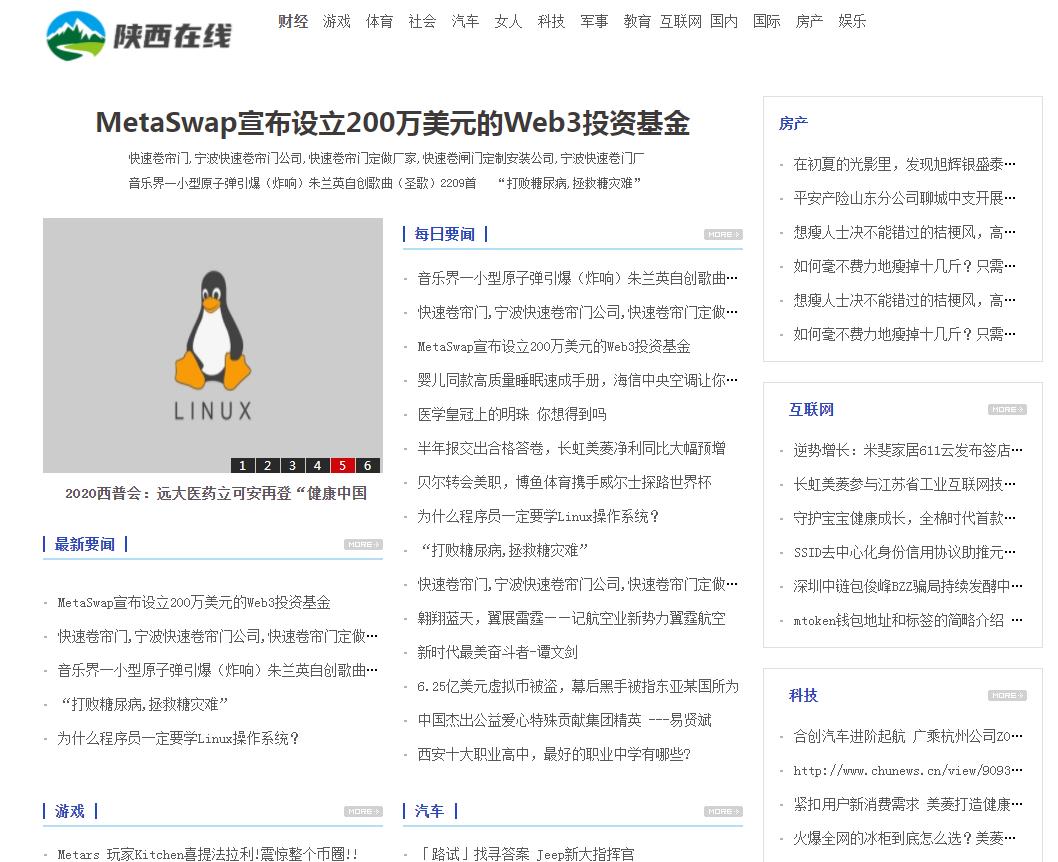Image resolution: width=1058 pixels, height=862 pixels.
Task: Open slideshow caption 2020西普会 article
Action: tap(216, 494)
